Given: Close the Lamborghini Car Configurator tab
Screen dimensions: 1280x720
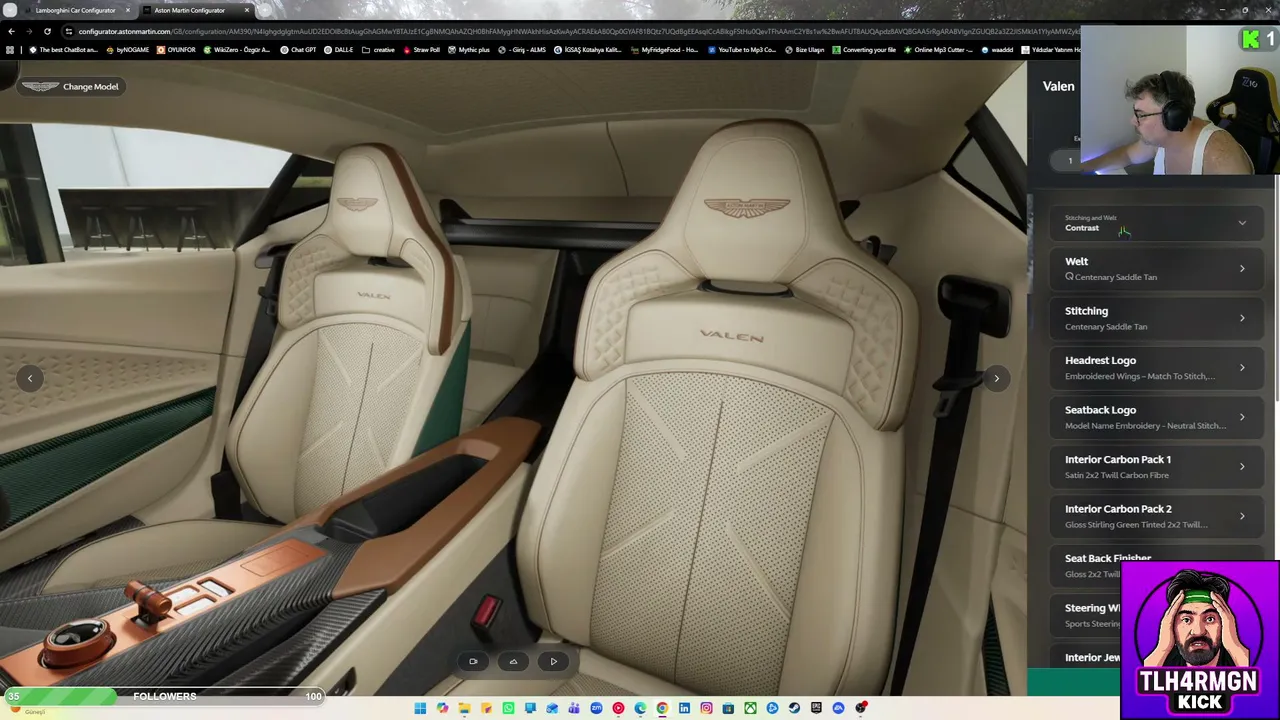Looking at the screenshot, I should tap(127, 10).
